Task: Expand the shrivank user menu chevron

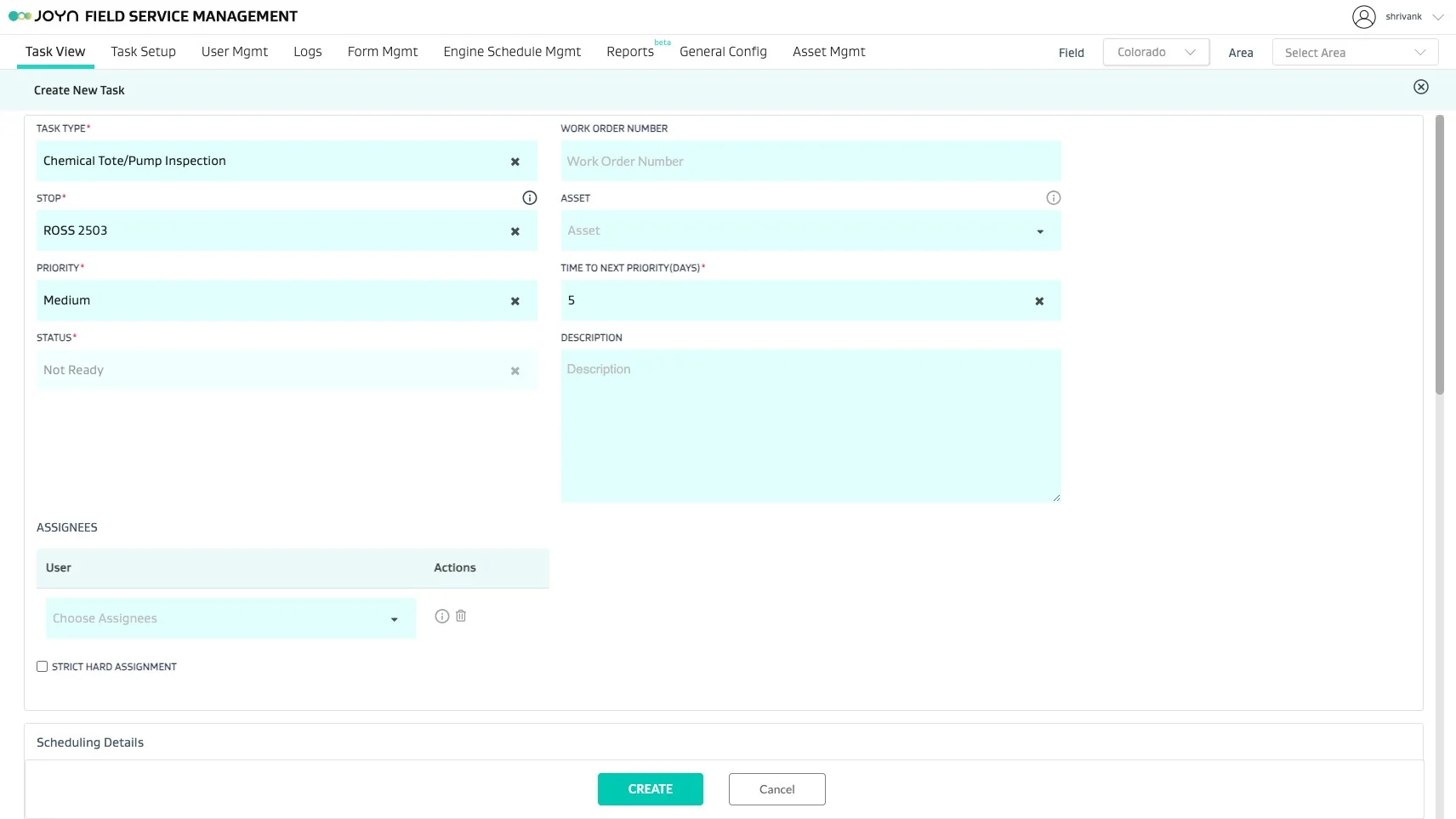Action: pos(1437,17)
